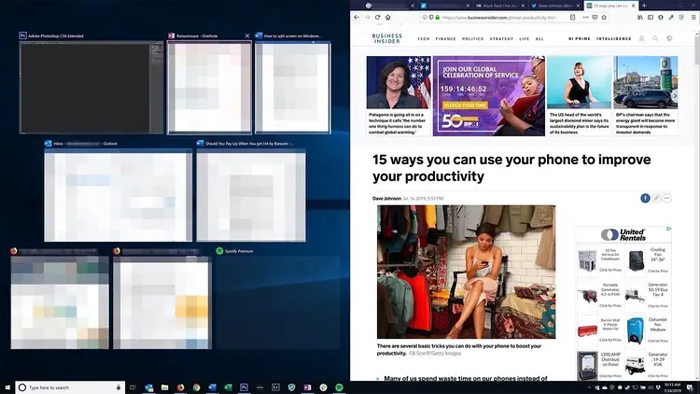Expand the article's more share options
Screen dimensions: 700x394
667,198
